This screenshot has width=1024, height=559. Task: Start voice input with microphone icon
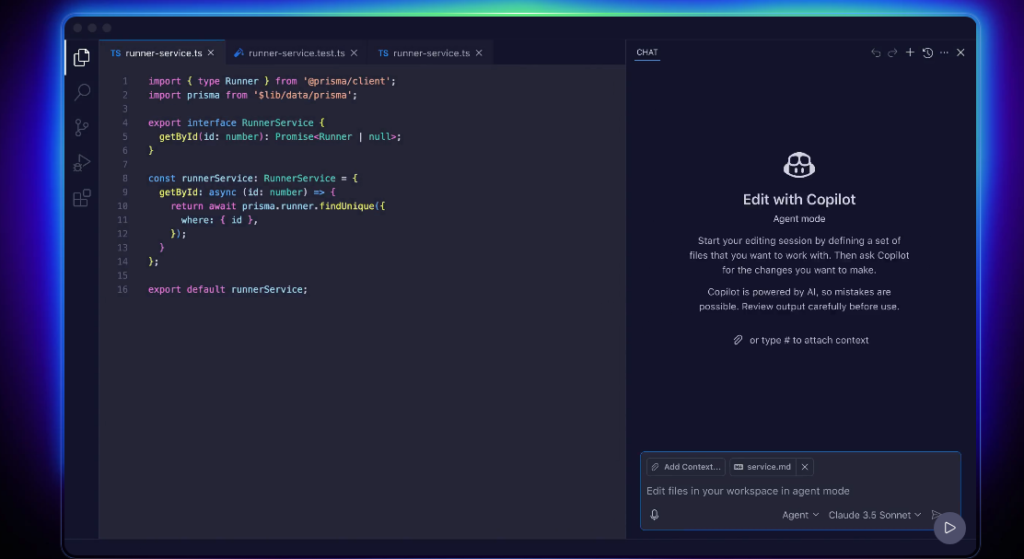click(654, 515)
